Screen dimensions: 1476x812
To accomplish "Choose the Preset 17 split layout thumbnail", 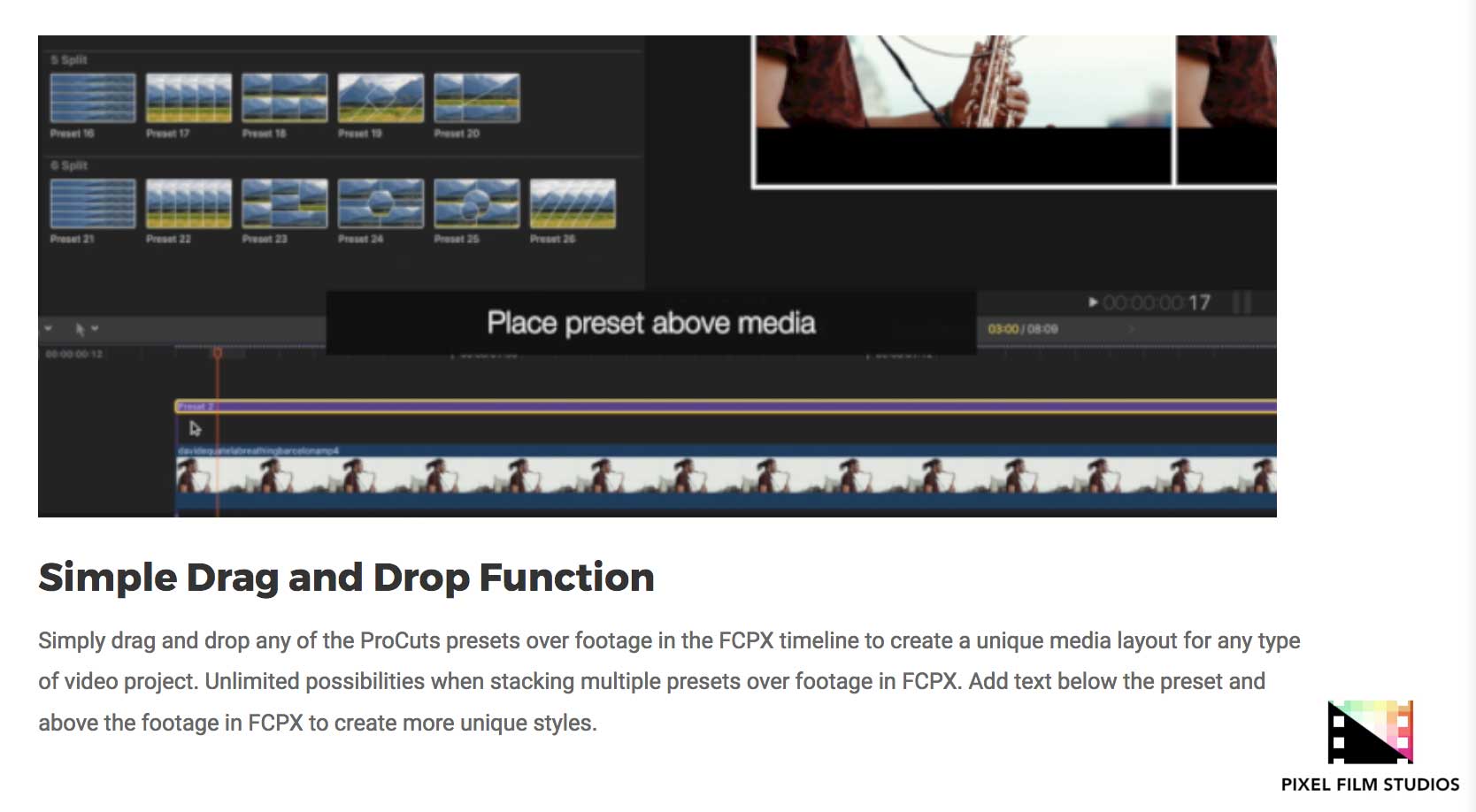I will (x=188, y=98).
